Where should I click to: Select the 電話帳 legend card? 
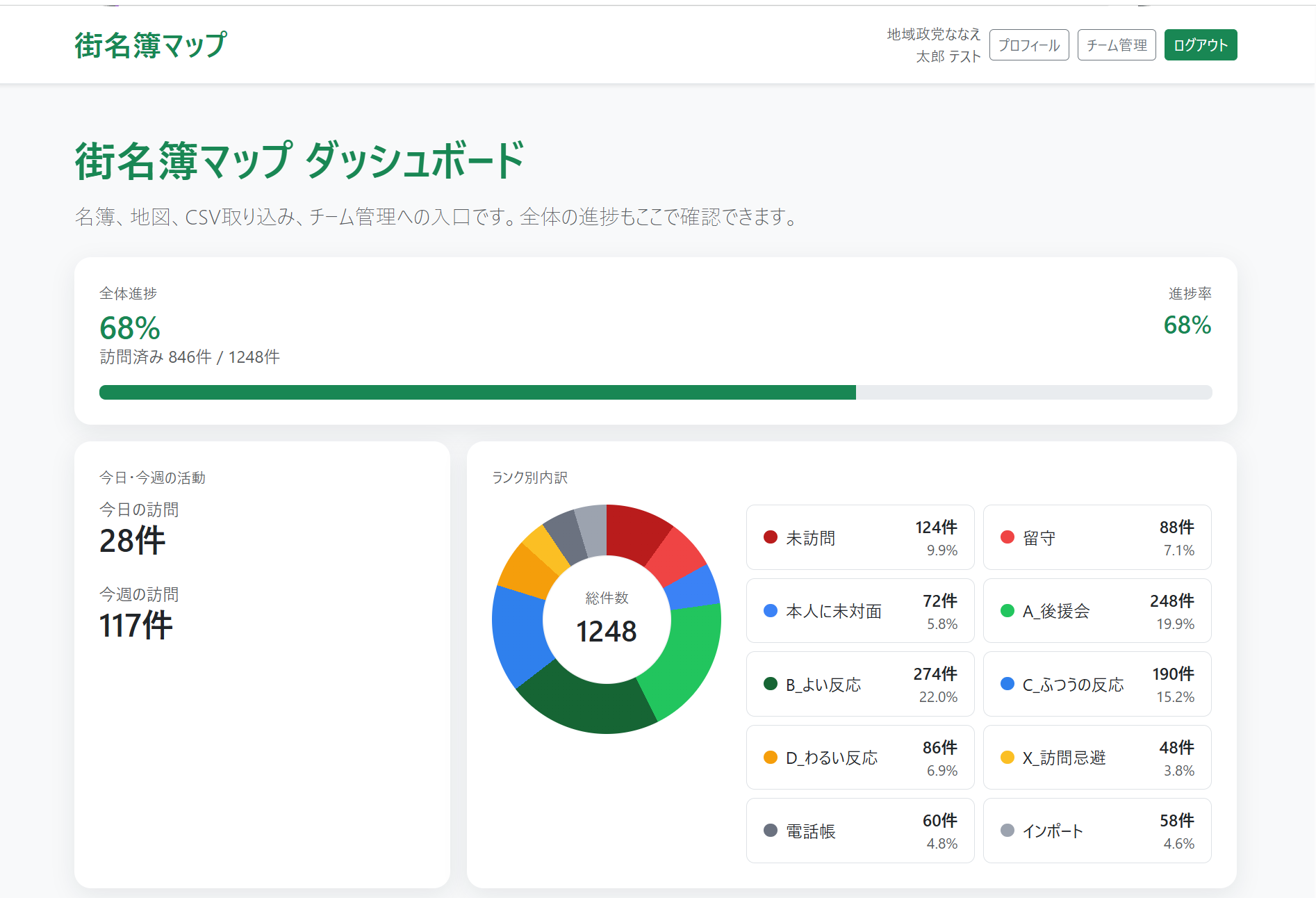(x=860, y=831)
